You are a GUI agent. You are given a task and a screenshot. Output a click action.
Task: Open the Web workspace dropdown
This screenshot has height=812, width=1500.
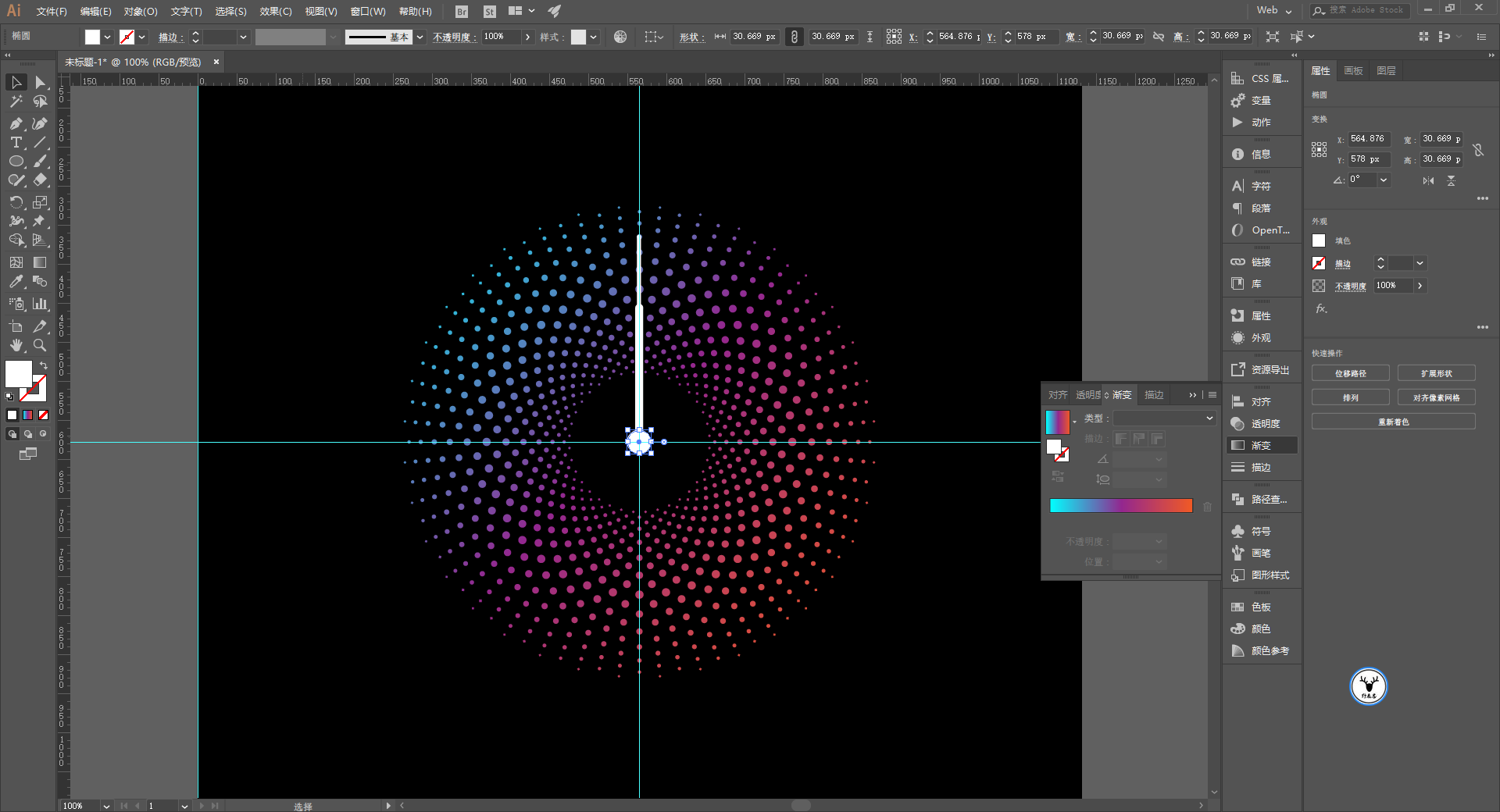pos(1275,10)
